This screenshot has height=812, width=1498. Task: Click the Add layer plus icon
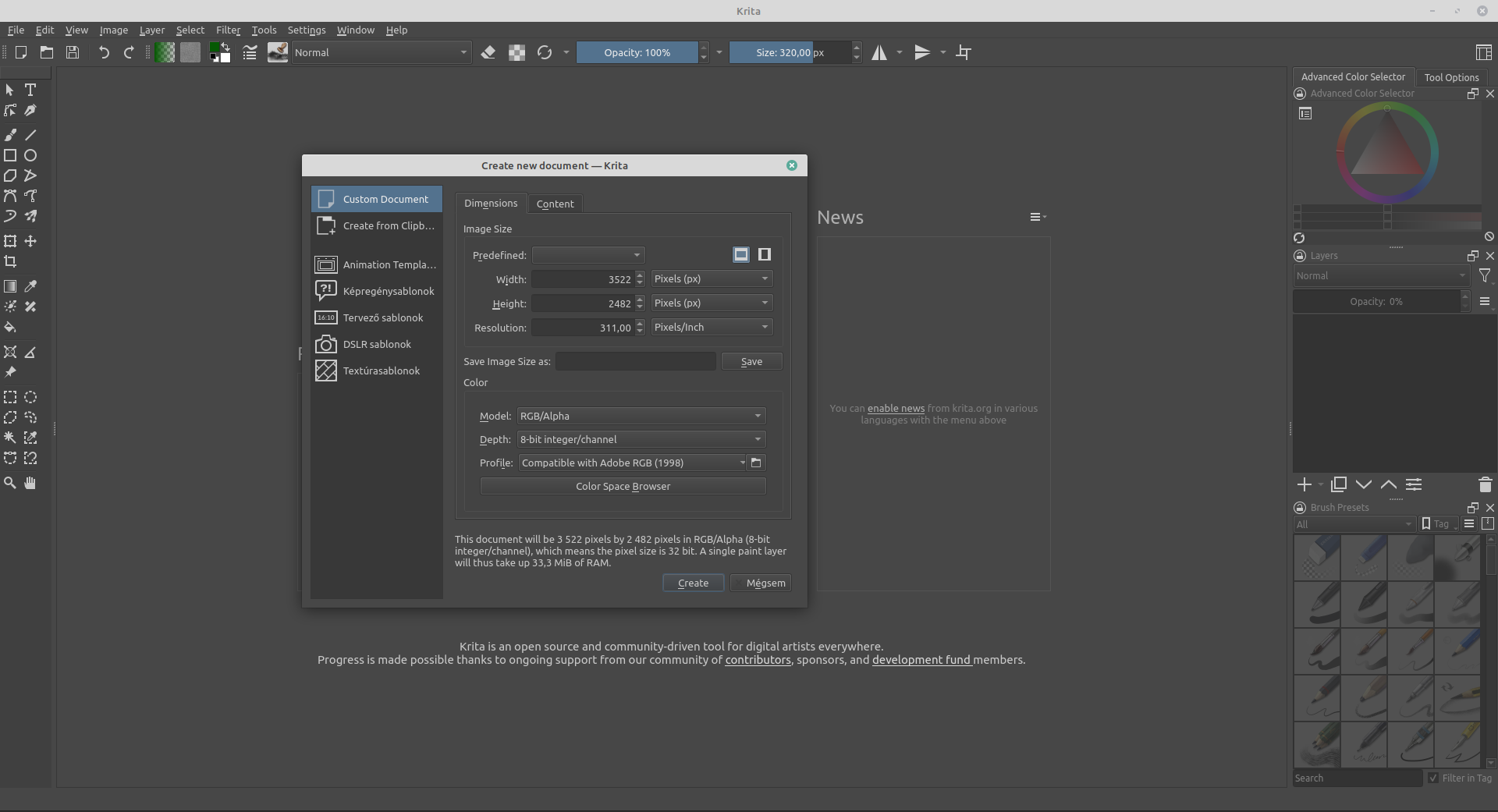point(1305,484)
